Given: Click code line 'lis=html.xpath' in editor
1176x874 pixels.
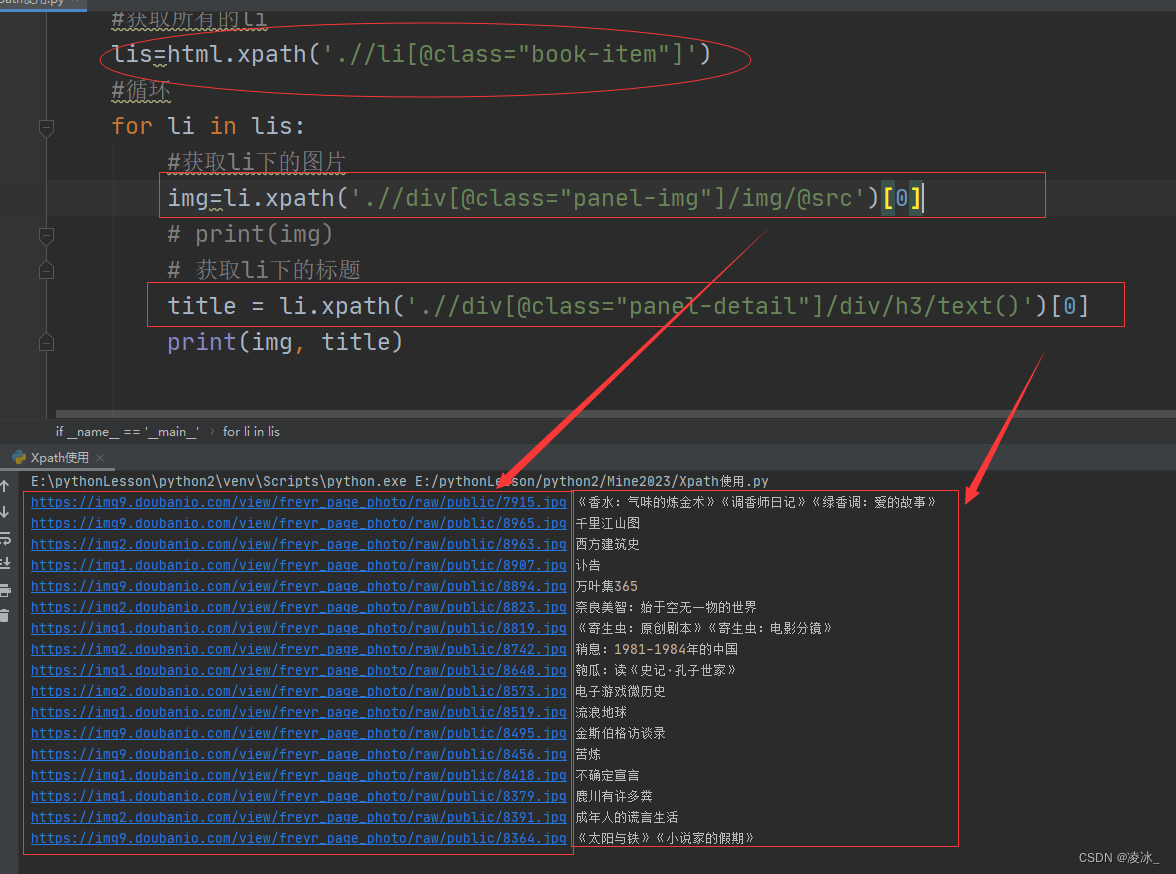Looking at the screenshot, I should (x=411, y=54).
